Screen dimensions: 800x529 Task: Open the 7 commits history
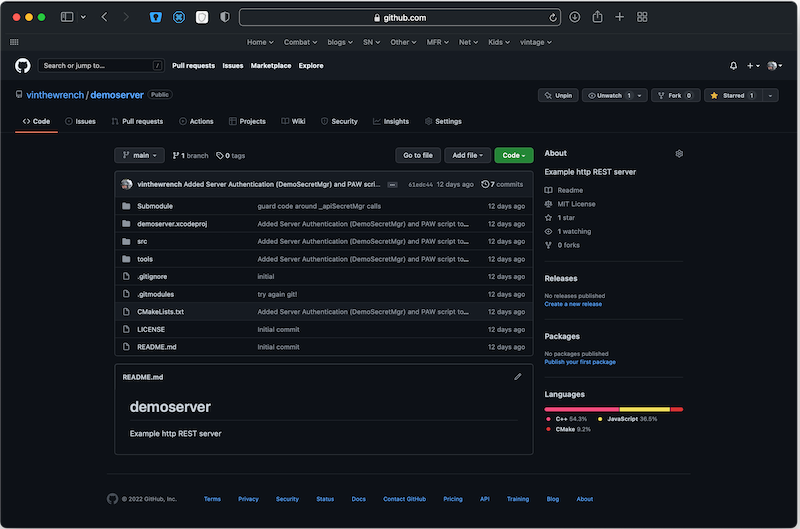pyautogui.click(x=502, y=184)
